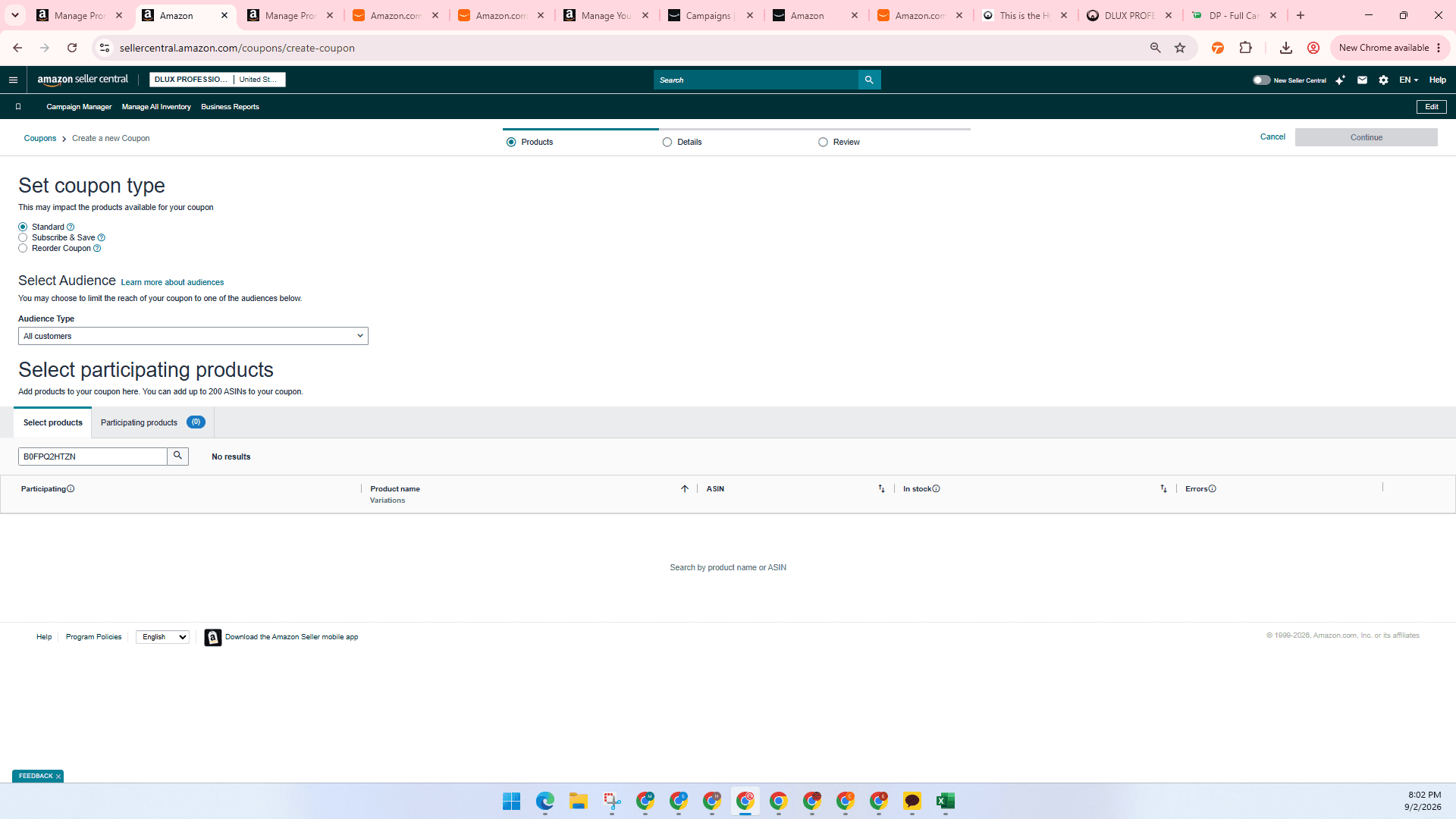This screenshot has height=819, width=1456.
Task: Switch to the Select products tab
Action: click(52, 422)
